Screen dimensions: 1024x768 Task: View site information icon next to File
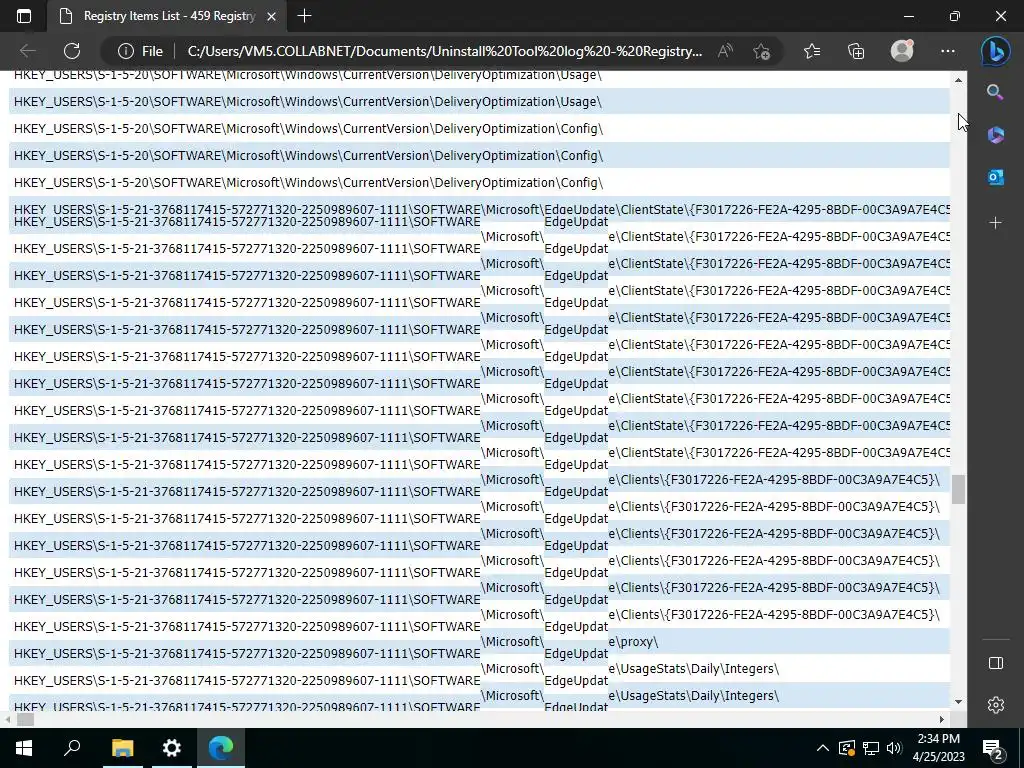click(125, 51)
